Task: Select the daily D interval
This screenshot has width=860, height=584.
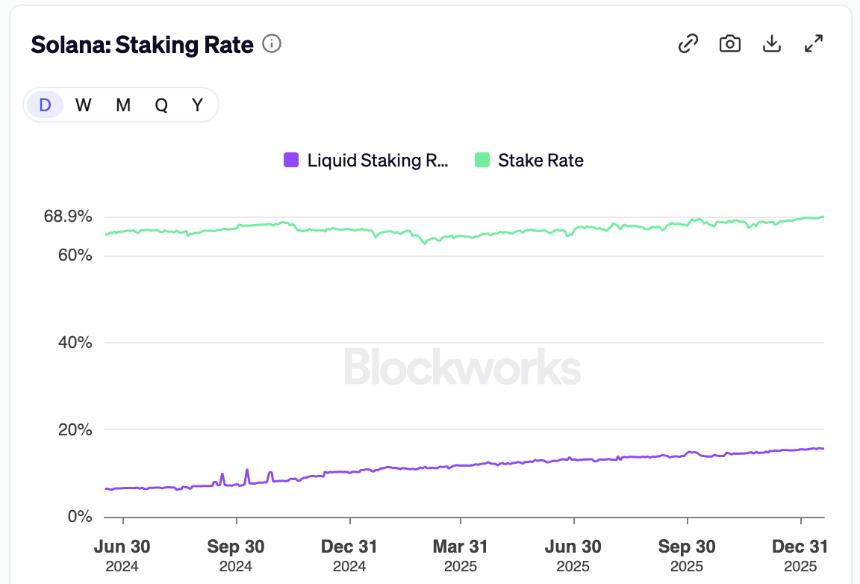Action: (45, 105)
